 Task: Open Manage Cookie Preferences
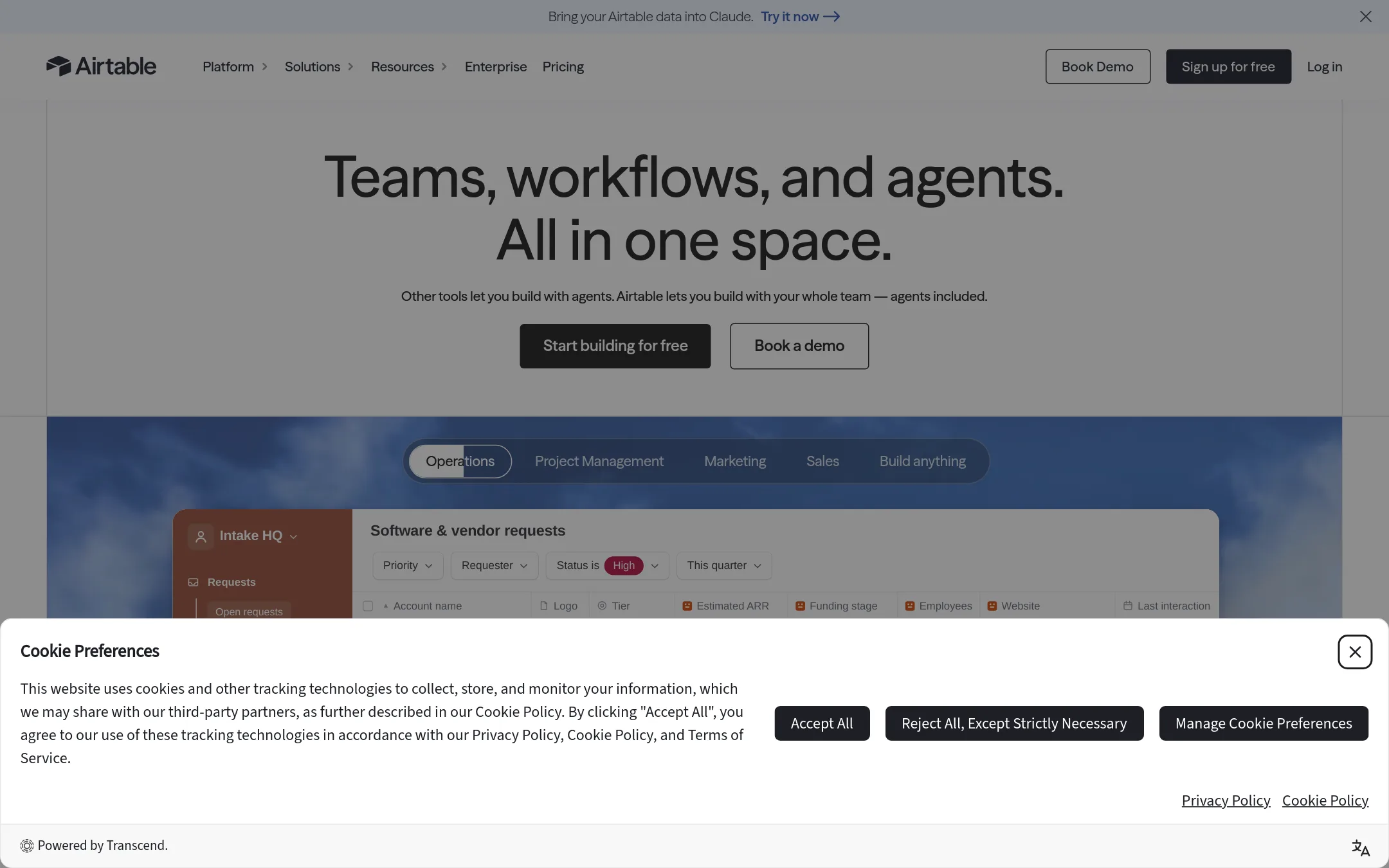tap(1264, 723)
